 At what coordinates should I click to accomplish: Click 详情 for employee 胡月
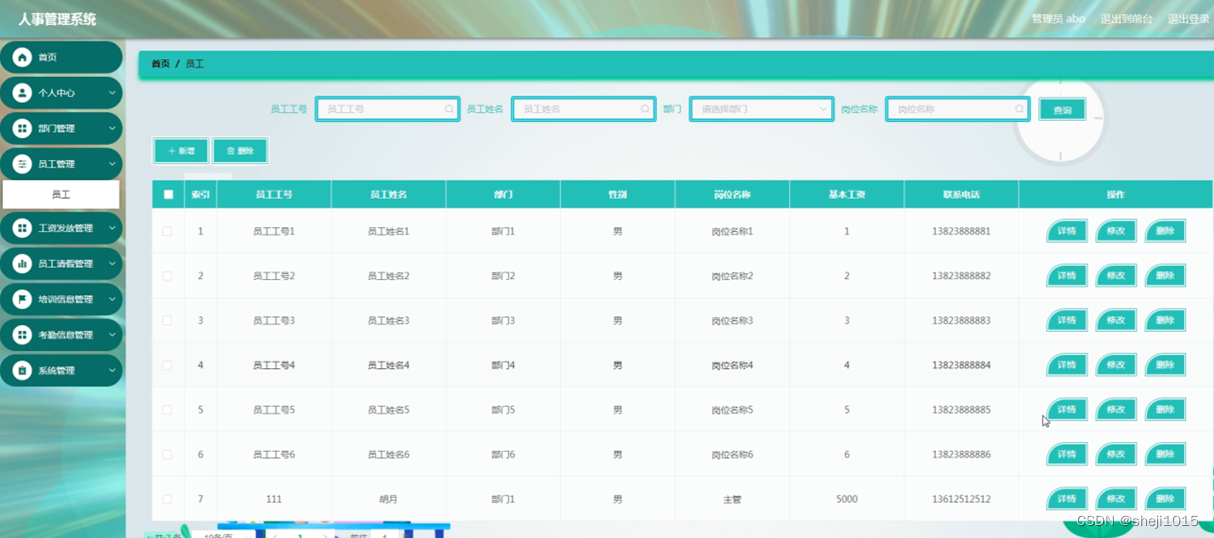click(1067, 499)
